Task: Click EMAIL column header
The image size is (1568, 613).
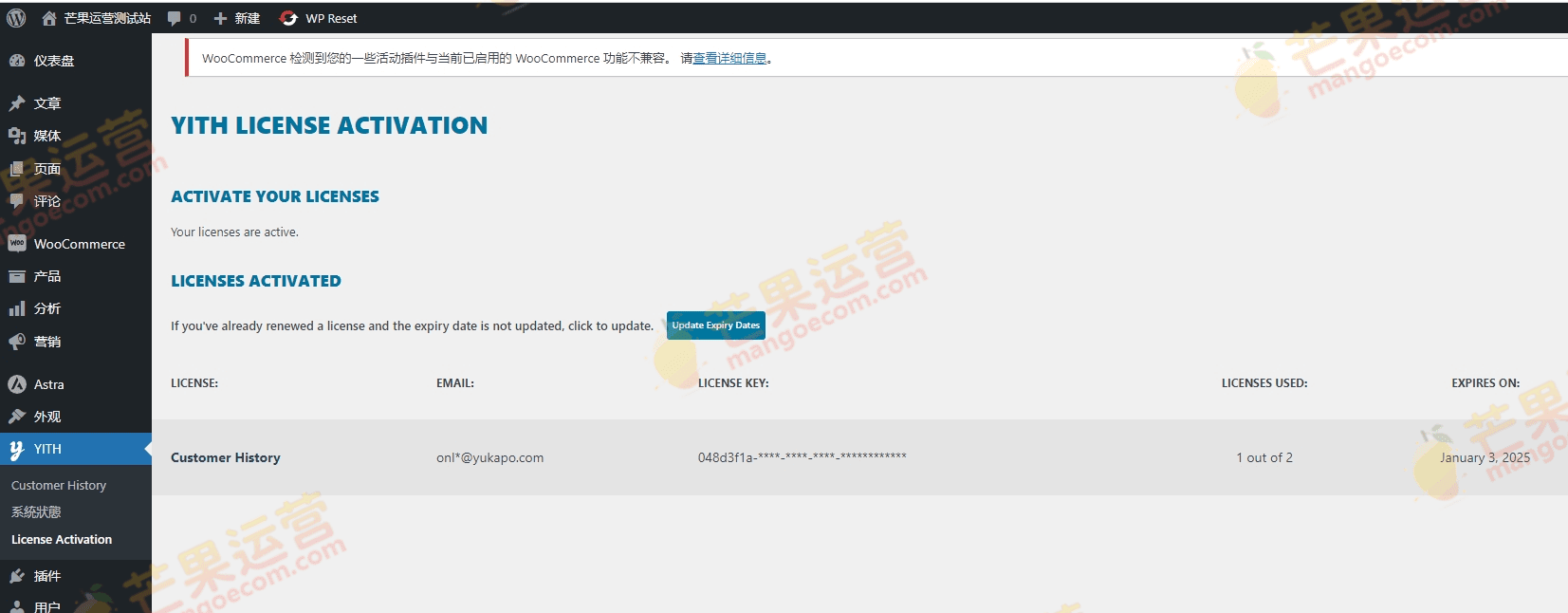Action: [455, 383]
